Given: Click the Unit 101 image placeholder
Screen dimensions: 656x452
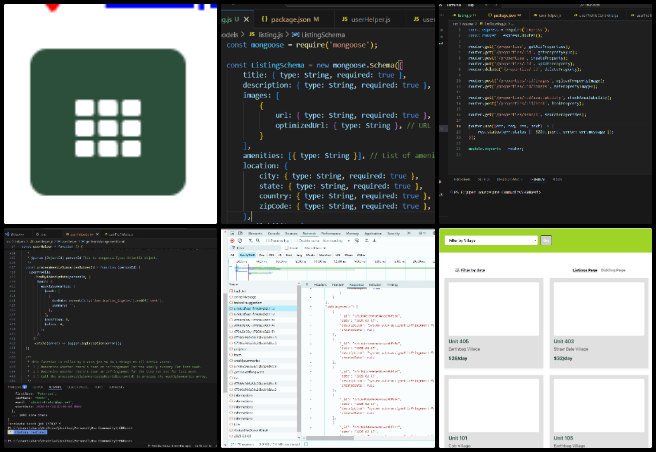Looking at the screenshot, I should pos(494,406).
